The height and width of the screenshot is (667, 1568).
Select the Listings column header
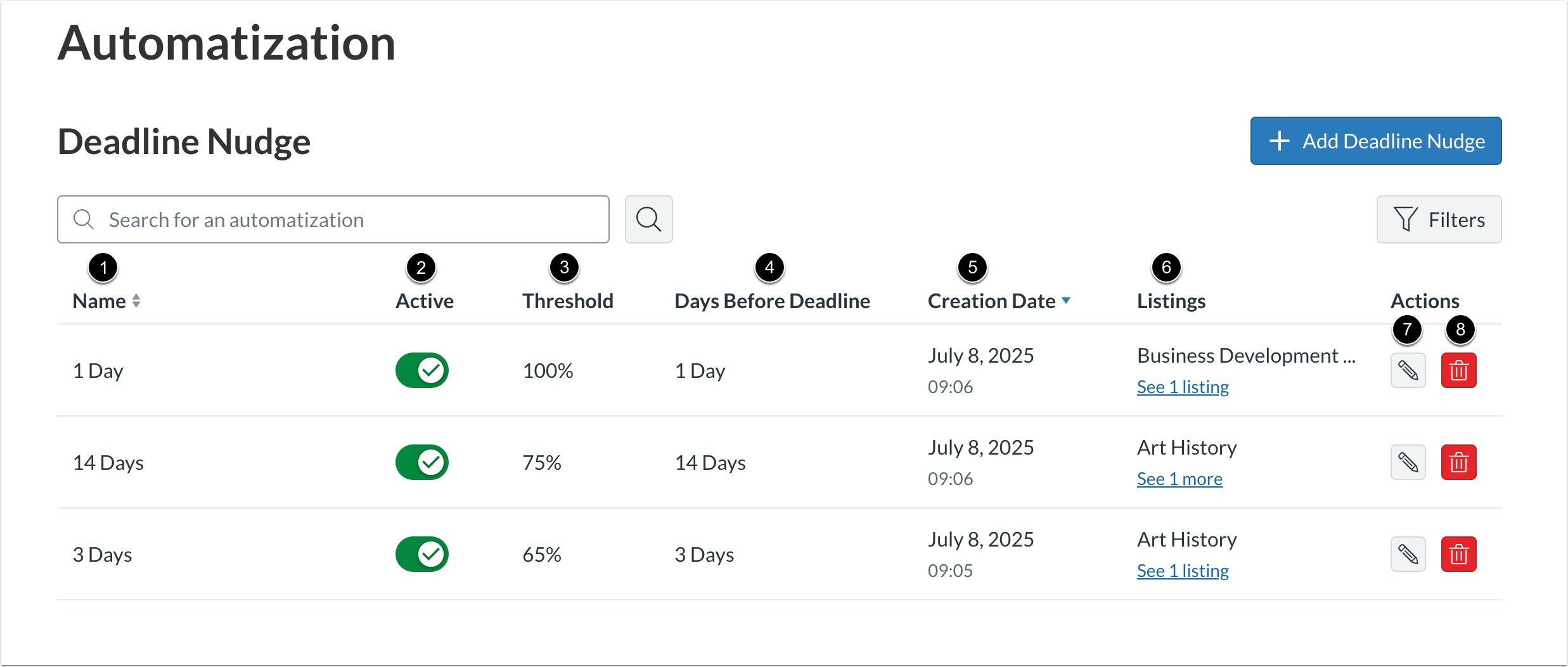point(1170,301)
